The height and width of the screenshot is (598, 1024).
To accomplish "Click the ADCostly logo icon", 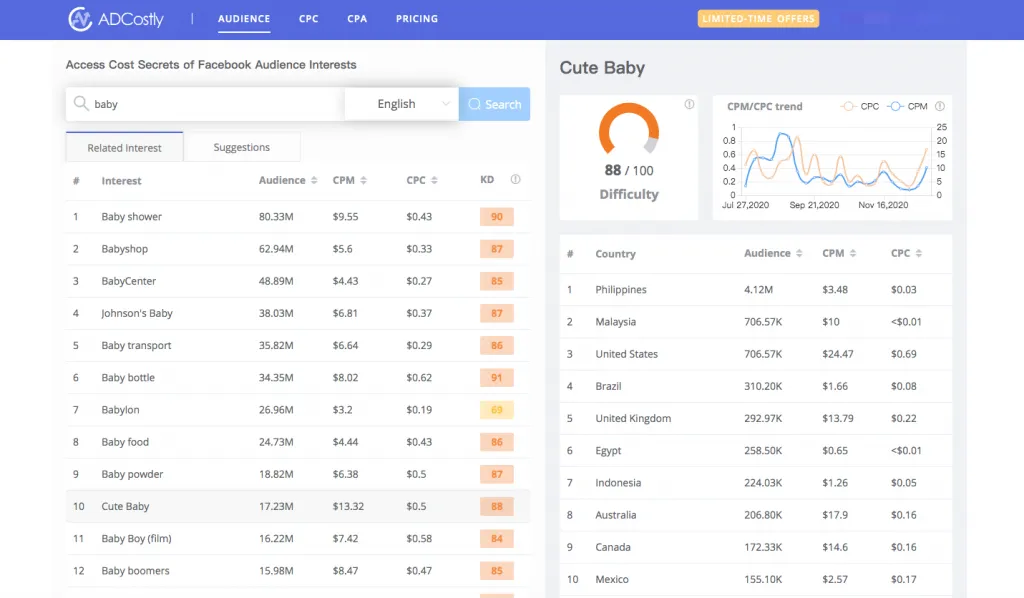I will [x=80, y=19].
